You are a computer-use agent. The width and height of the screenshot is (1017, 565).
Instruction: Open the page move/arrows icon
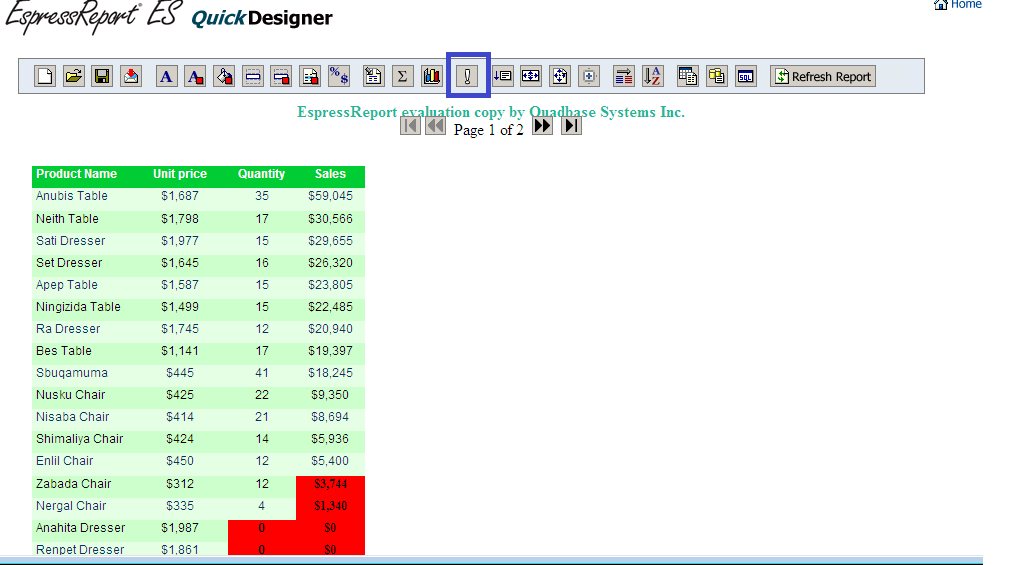[560, 77]
